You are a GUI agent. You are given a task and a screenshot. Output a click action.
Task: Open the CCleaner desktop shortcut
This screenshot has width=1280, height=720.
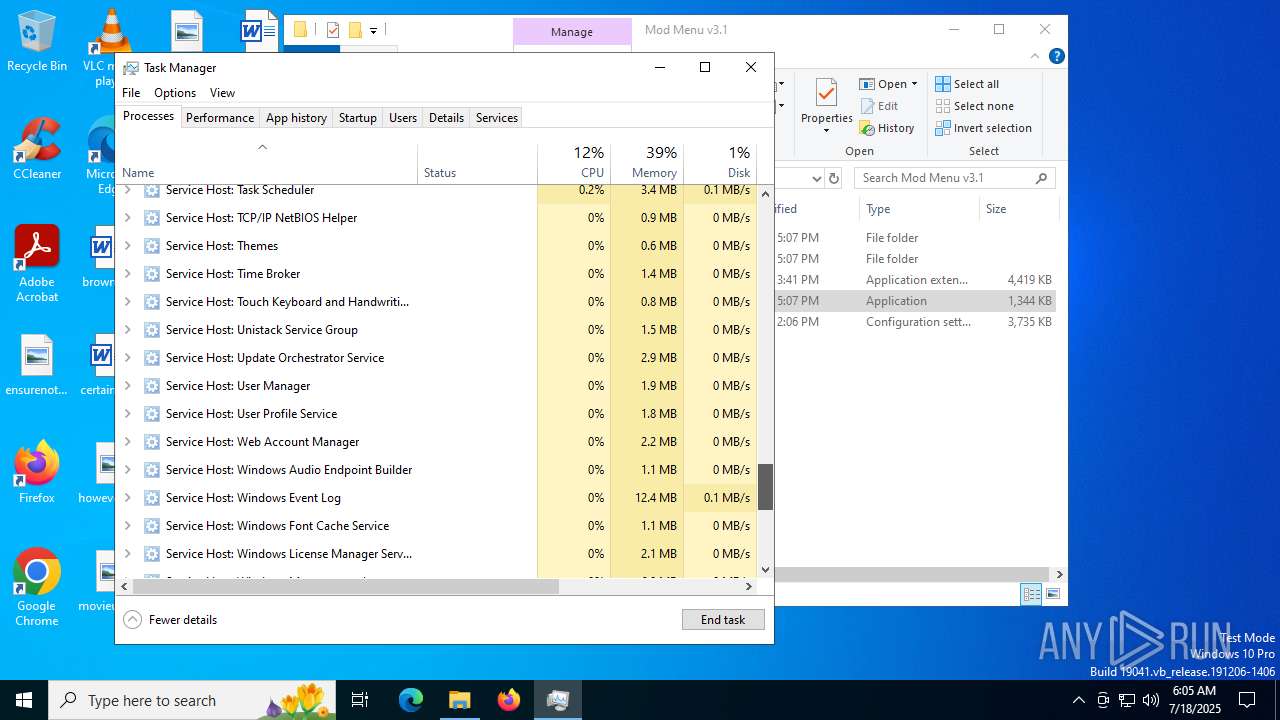[37, 148]
